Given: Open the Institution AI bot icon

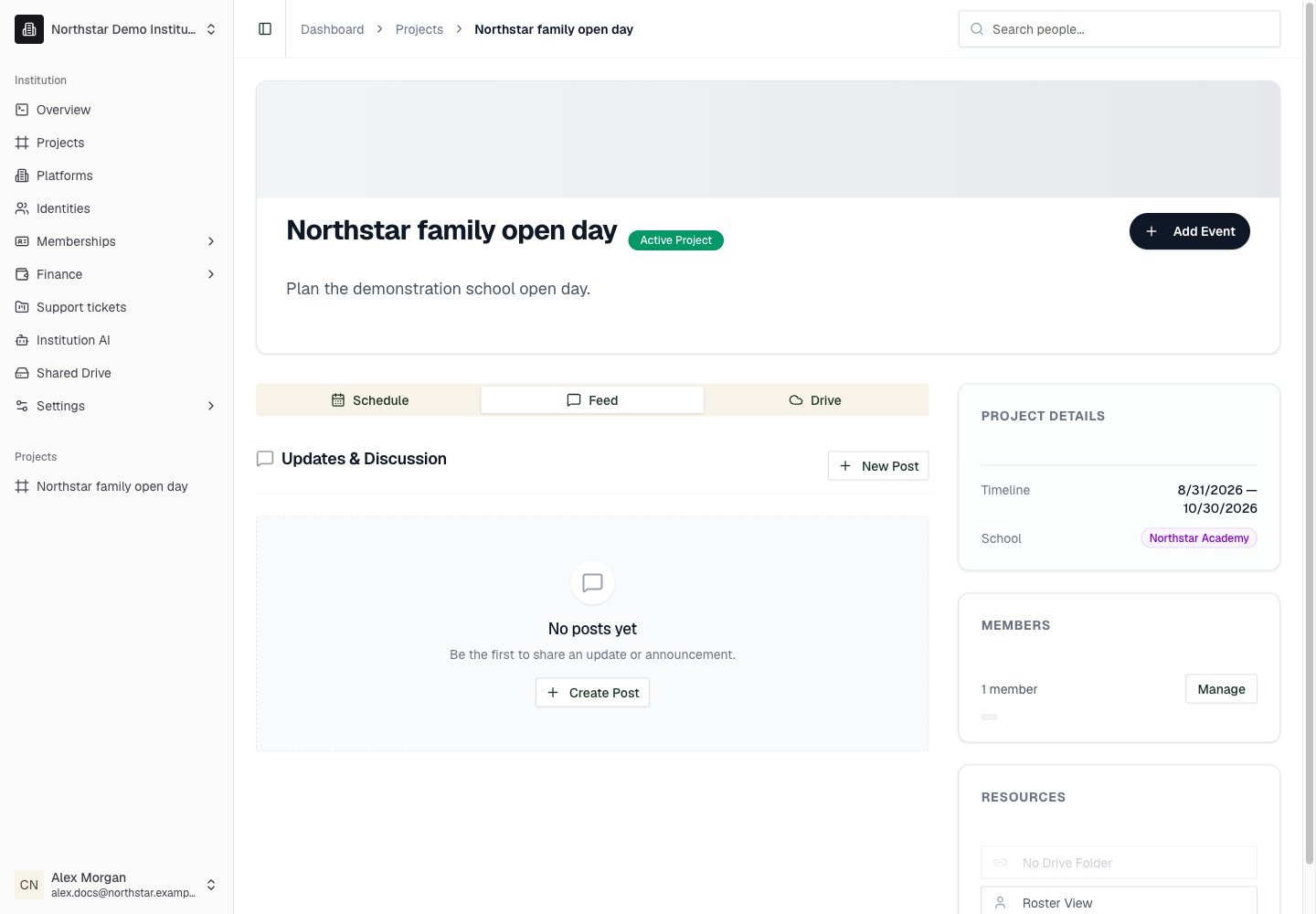Looking at the screenshot, I should [x=22, y=340].
